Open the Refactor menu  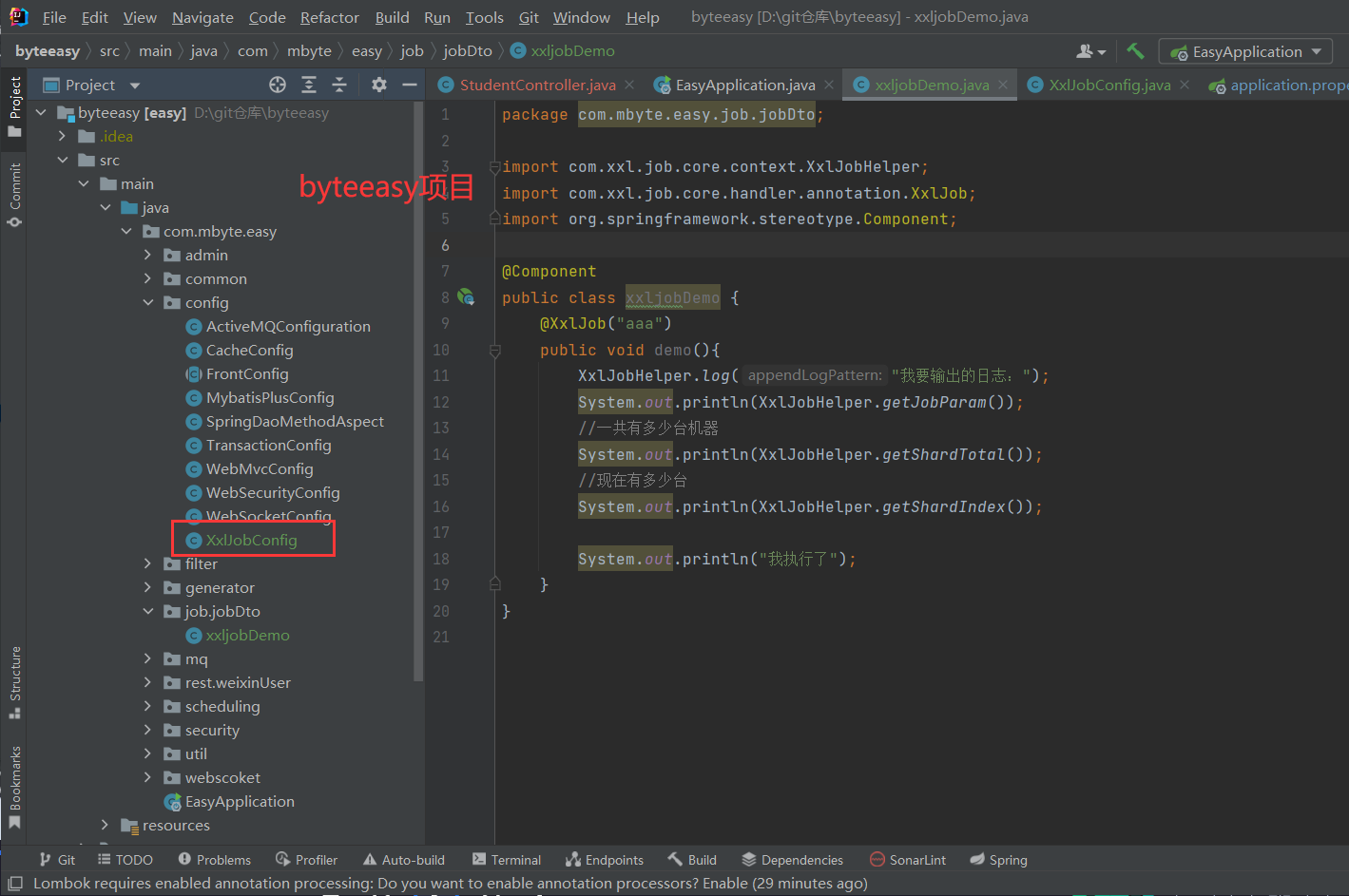tap(330, 17)
